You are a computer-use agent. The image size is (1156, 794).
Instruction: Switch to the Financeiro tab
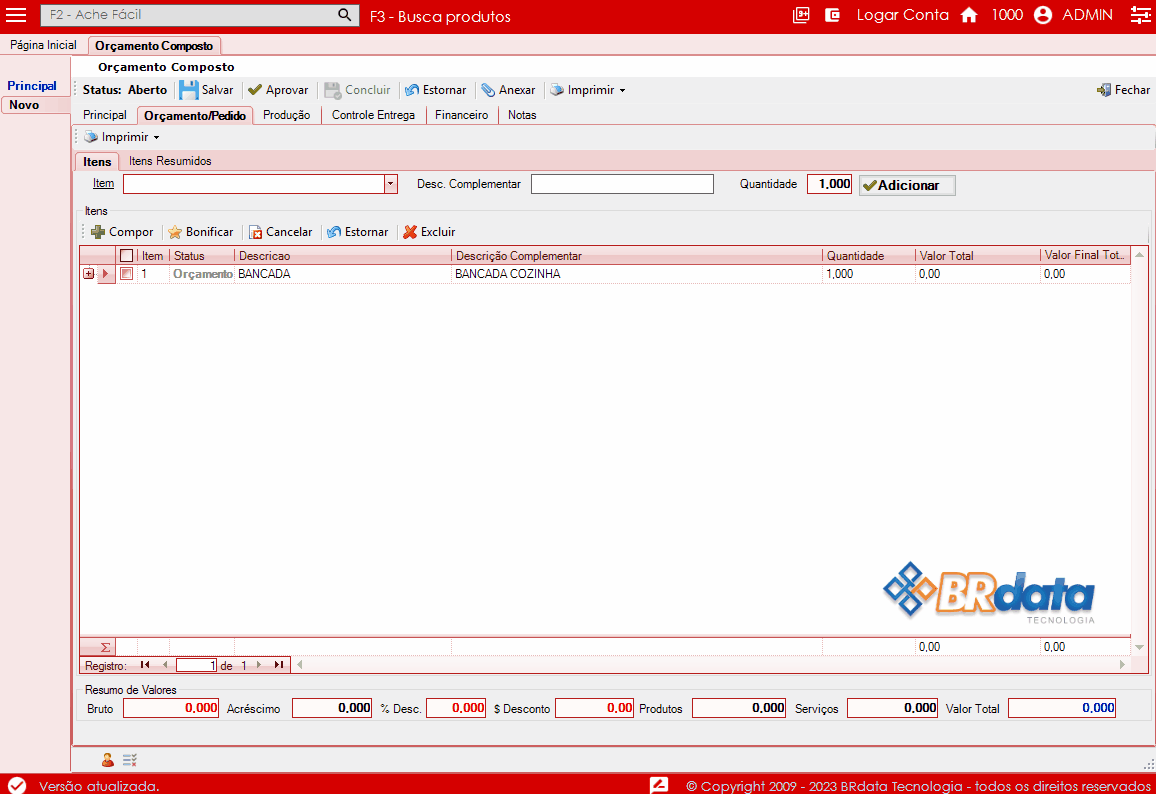(461, 115)
